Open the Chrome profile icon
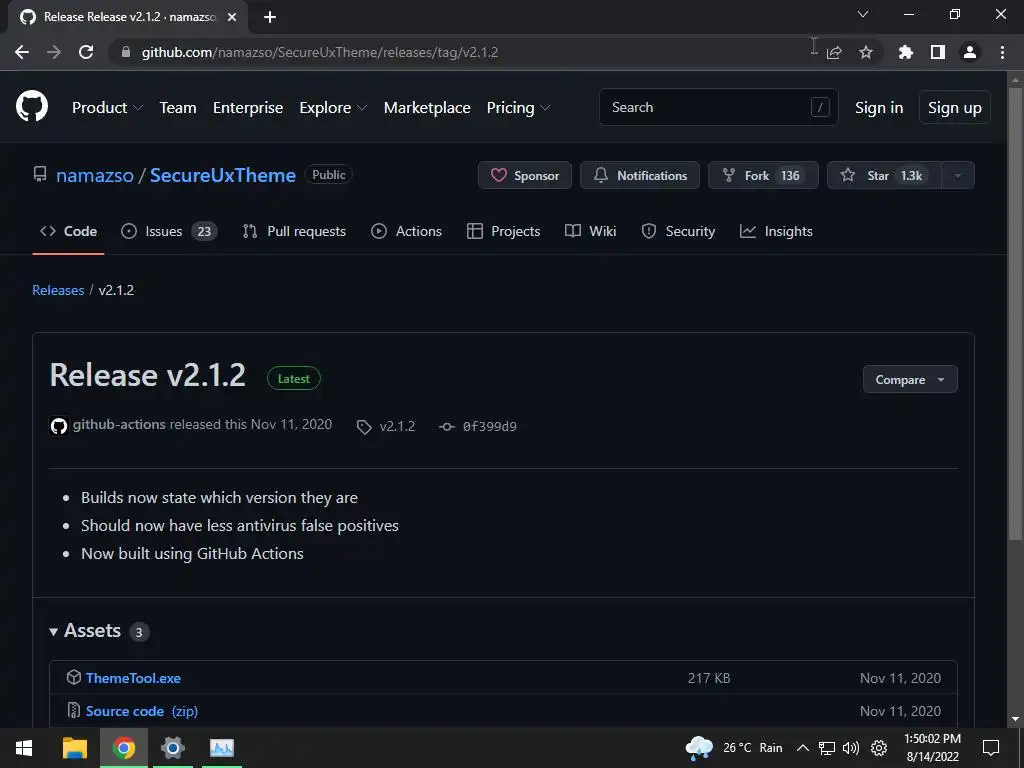The width and height of the screenshot is (1024, 768). [x=970, y=52]
